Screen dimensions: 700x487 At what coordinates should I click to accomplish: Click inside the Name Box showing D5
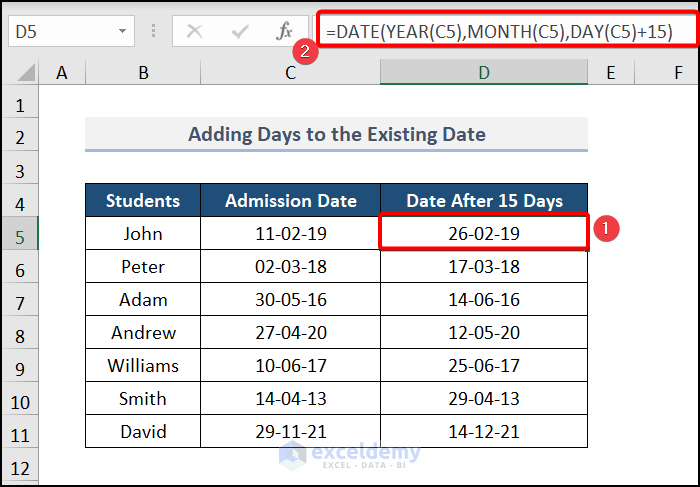coord(60,31)
